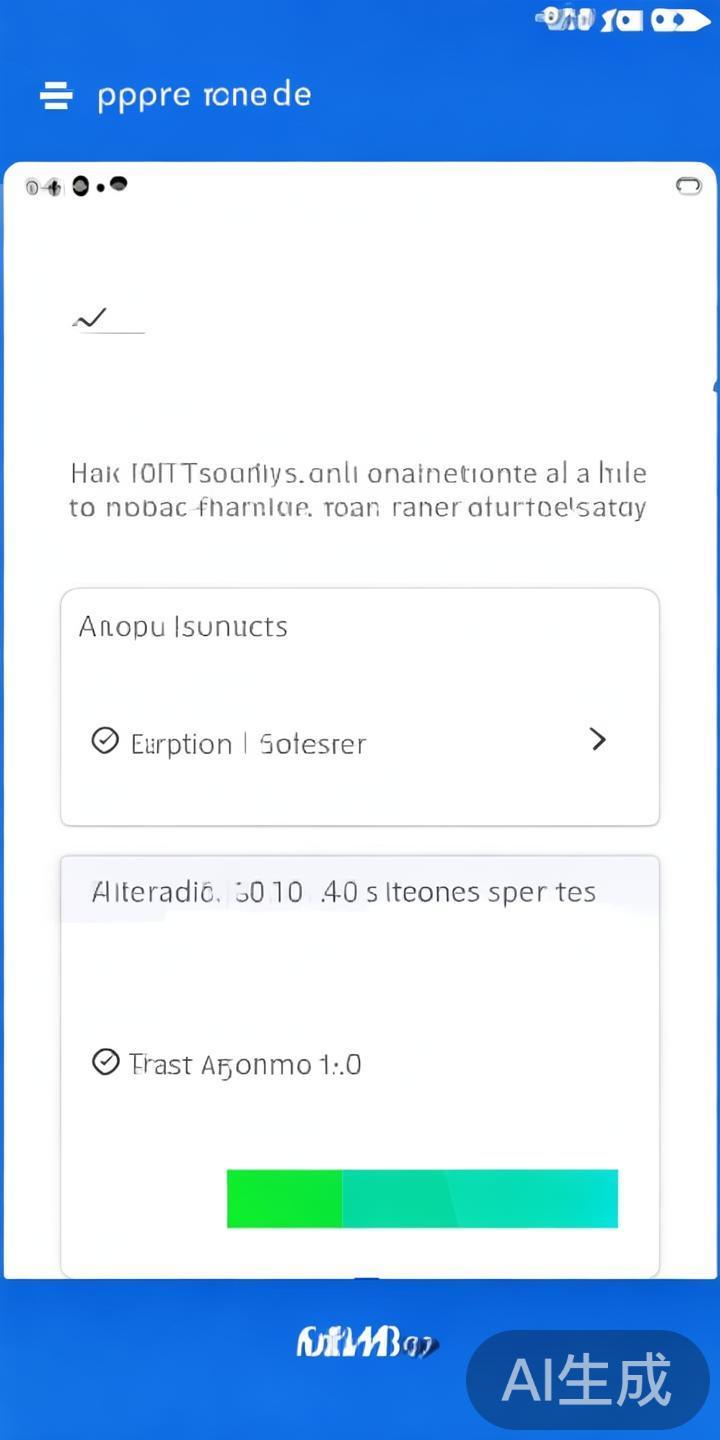Image resolution: width=720 pixels, height=1440 pixels.
Task: Click the small dot icons at card top-left
Action: point(77,186)
